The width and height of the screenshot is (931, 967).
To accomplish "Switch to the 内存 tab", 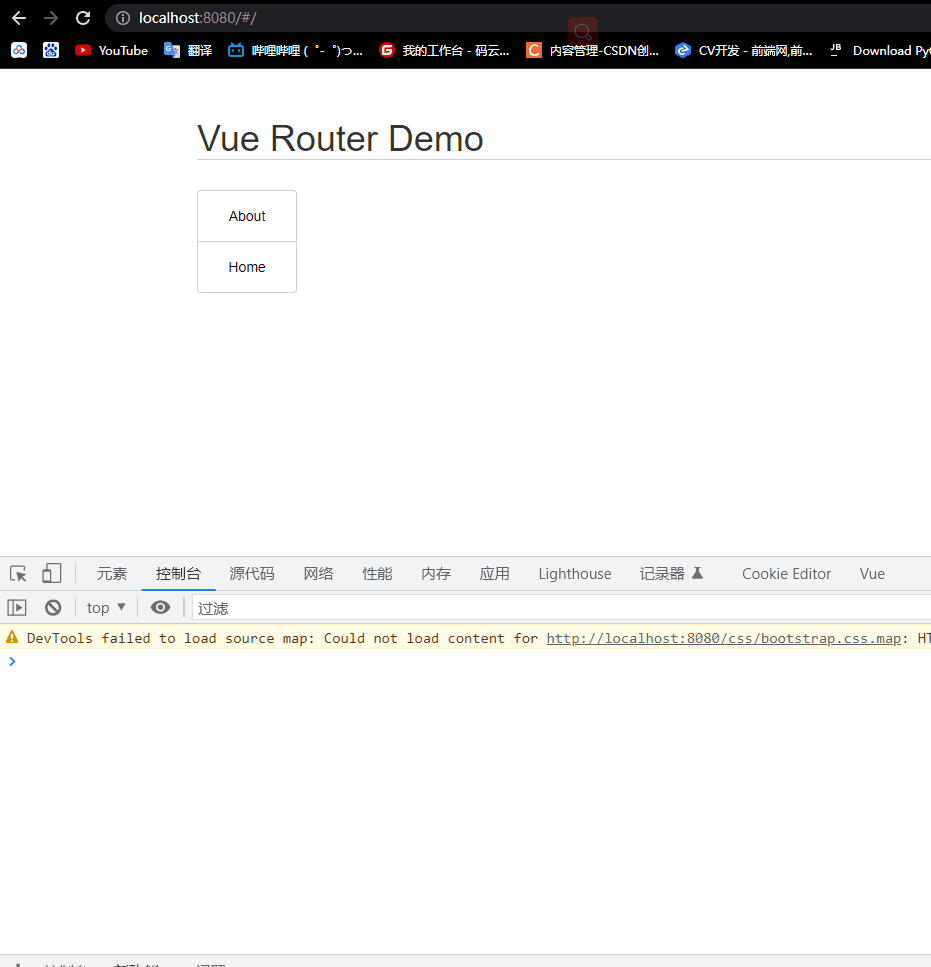I will coord(436,574).
